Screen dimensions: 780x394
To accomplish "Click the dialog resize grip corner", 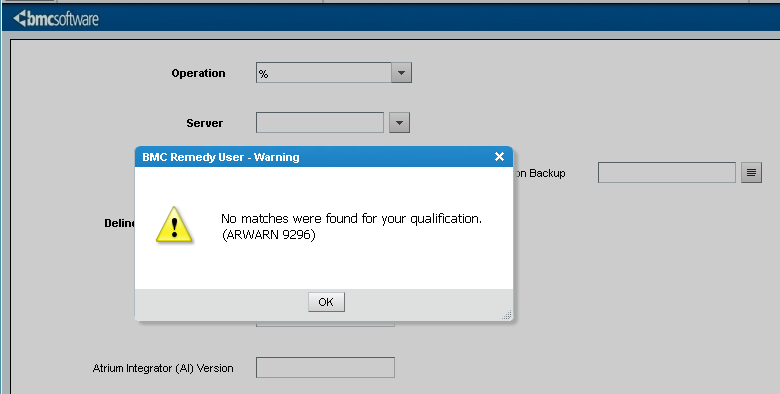I will coord(507,315).
